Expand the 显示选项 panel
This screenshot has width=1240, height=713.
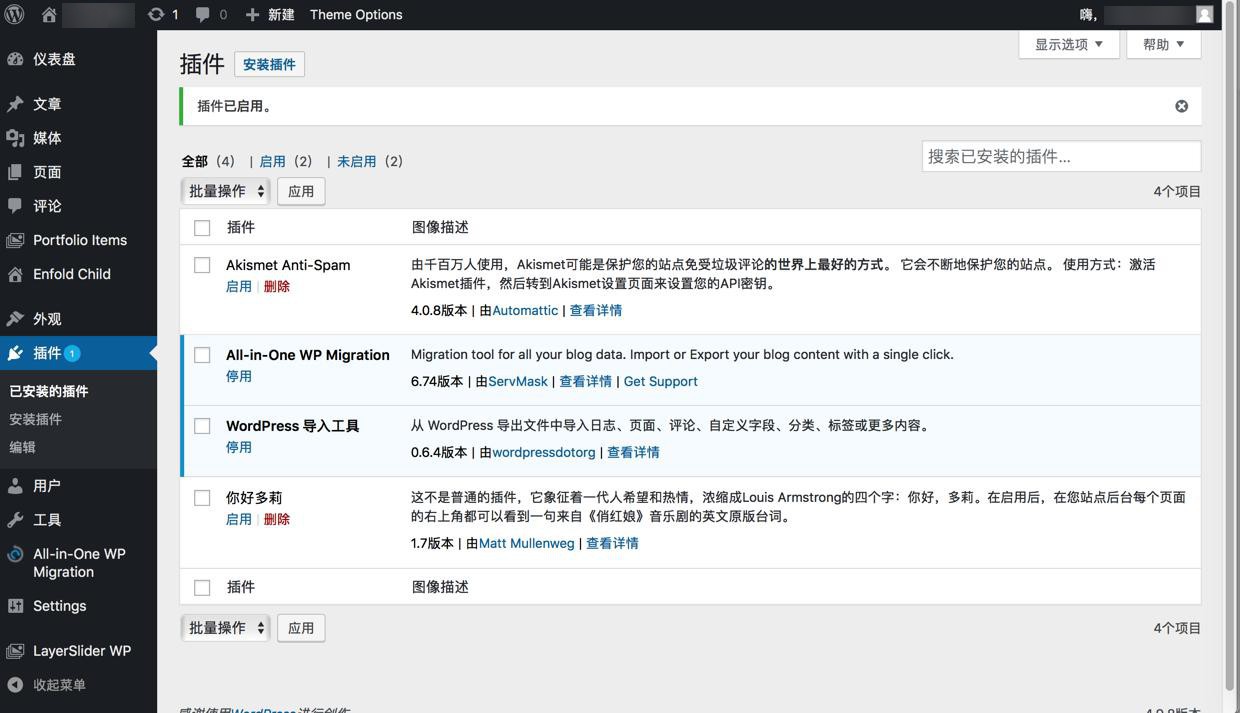(1069, 44)
